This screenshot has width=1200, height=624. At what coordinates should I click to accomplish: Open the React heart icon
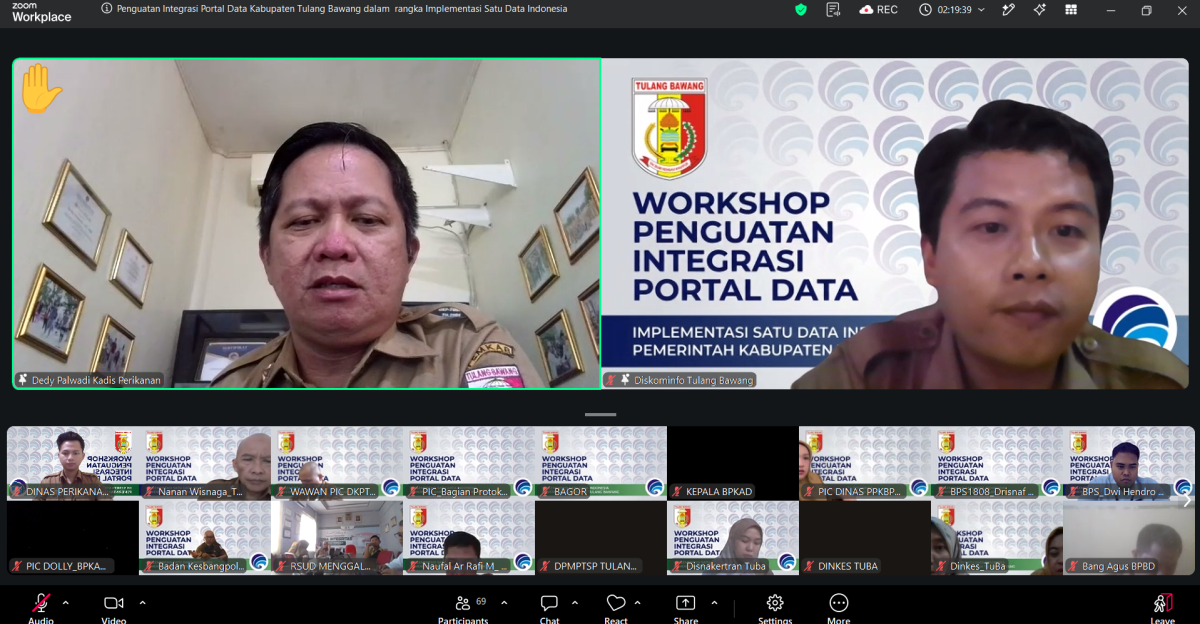[616, 608]
